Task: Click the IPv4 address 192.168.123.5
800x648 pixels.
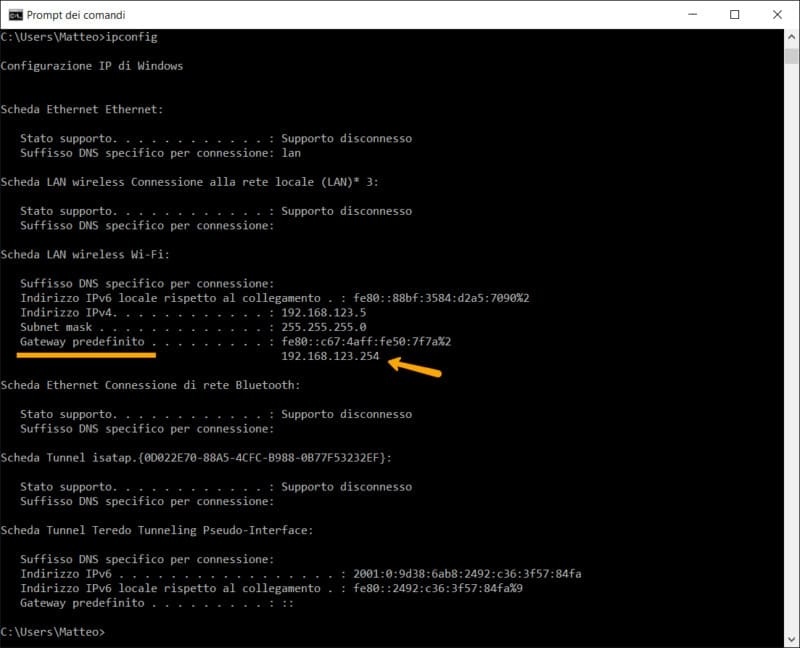Action: coord(316,313)
